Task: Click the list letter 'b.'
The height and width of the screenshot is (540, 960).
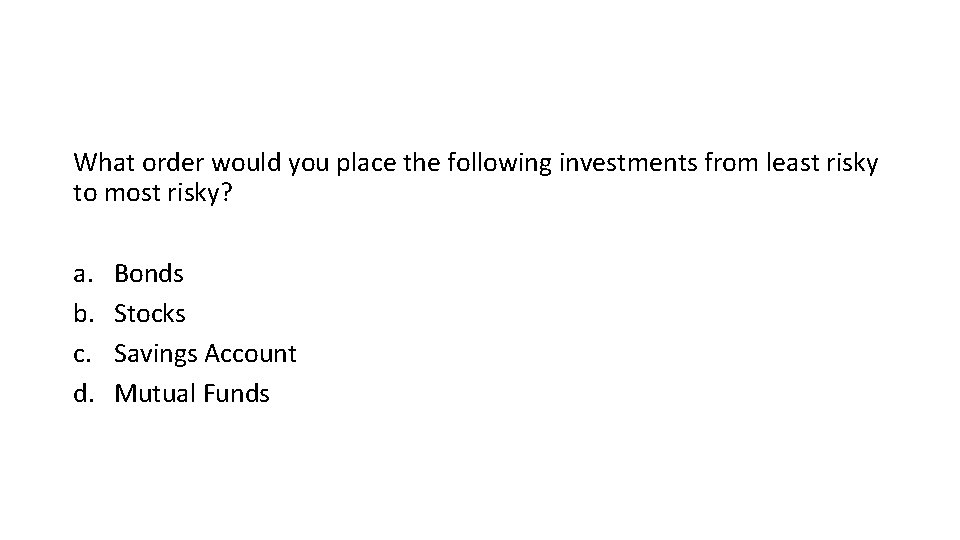Action: pyautogui.click(x=82, y=313)
